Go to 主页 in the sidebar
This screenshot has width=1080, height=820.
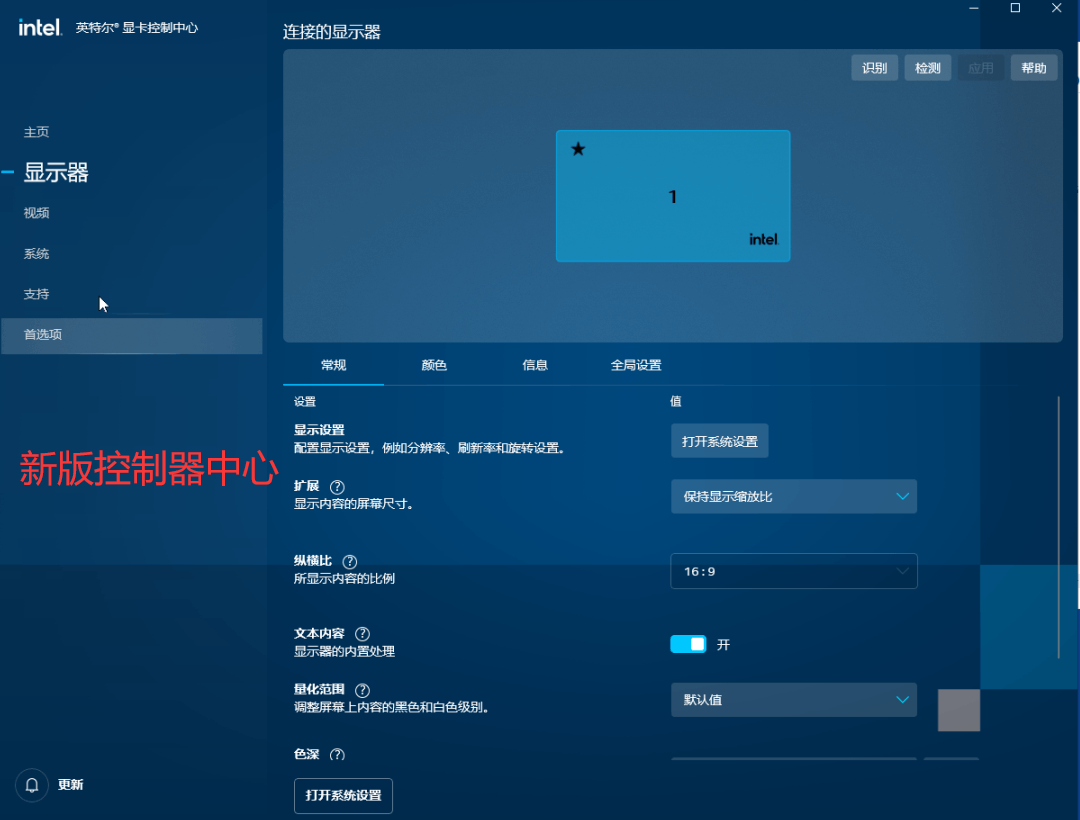tap(37, 132)
